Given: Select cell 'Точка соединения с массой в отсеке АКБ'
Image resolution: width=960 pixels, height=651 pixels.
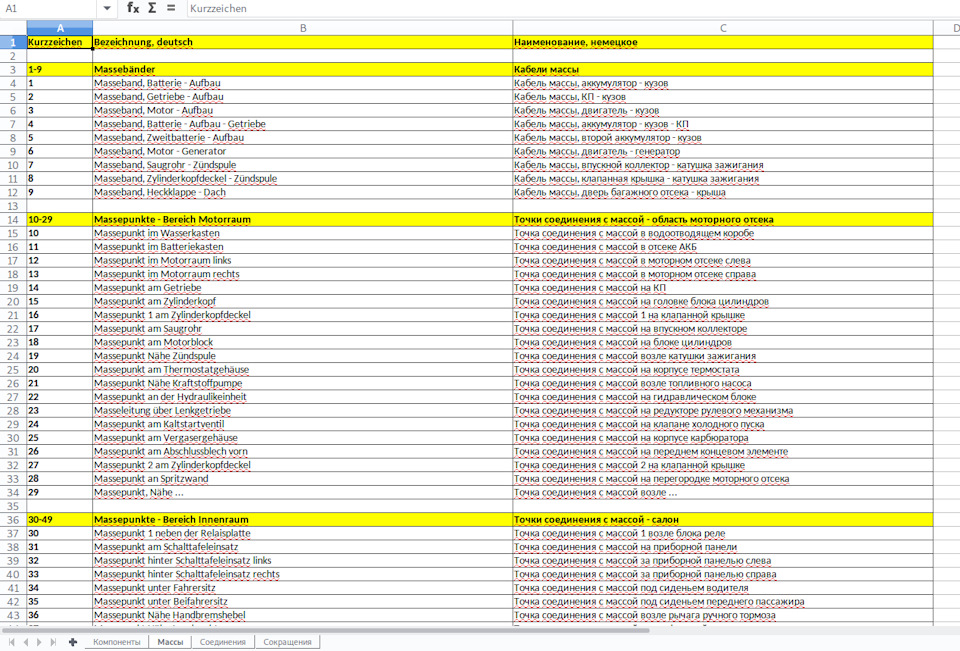Looking at the screenshot, I should coord(723,247).
